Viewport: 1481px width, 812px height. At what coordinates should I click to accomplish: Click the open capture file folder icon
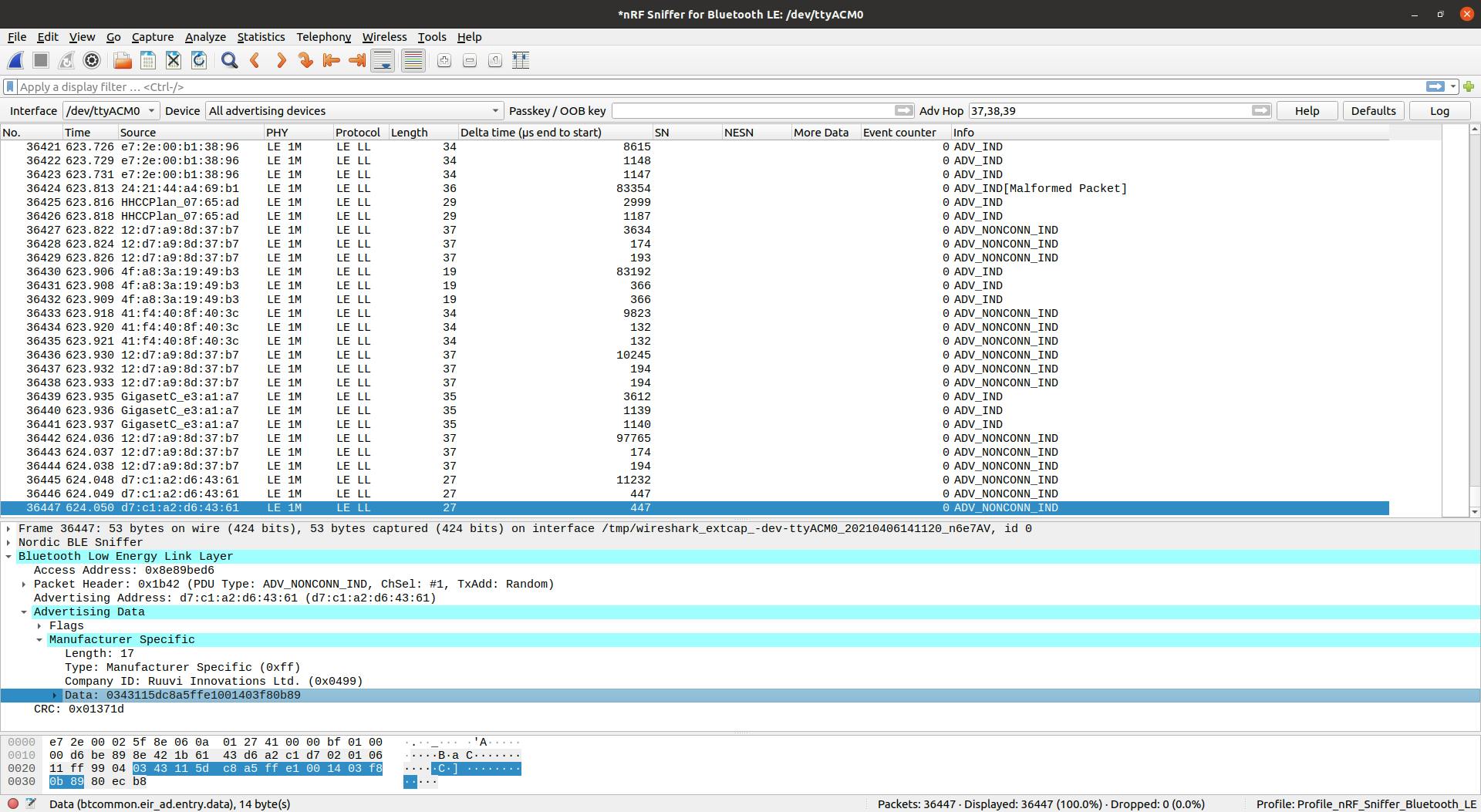point(122,61)
